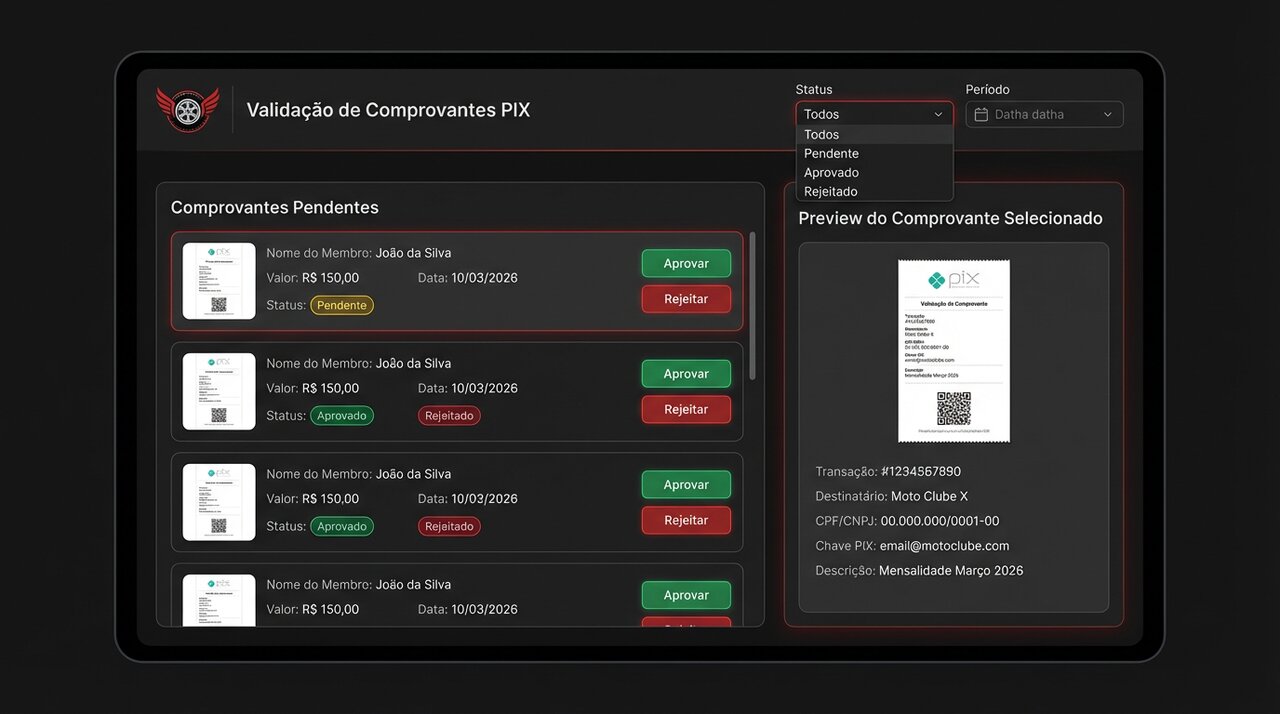The width and height of the screenshot is (1280, 714).
Task: Click the Rejeitado badge on second receipt
Action: point(449,416)
